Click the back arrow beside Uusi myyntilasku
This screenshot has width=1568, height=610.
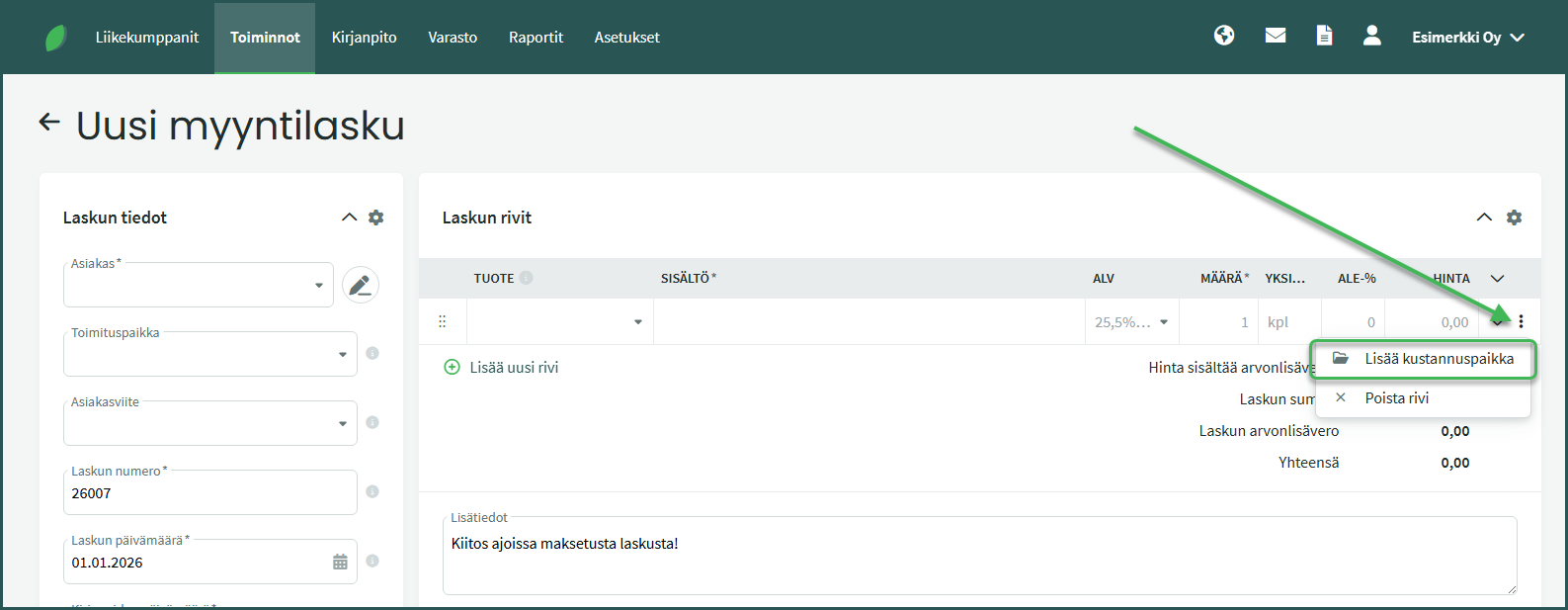point(49,123)
